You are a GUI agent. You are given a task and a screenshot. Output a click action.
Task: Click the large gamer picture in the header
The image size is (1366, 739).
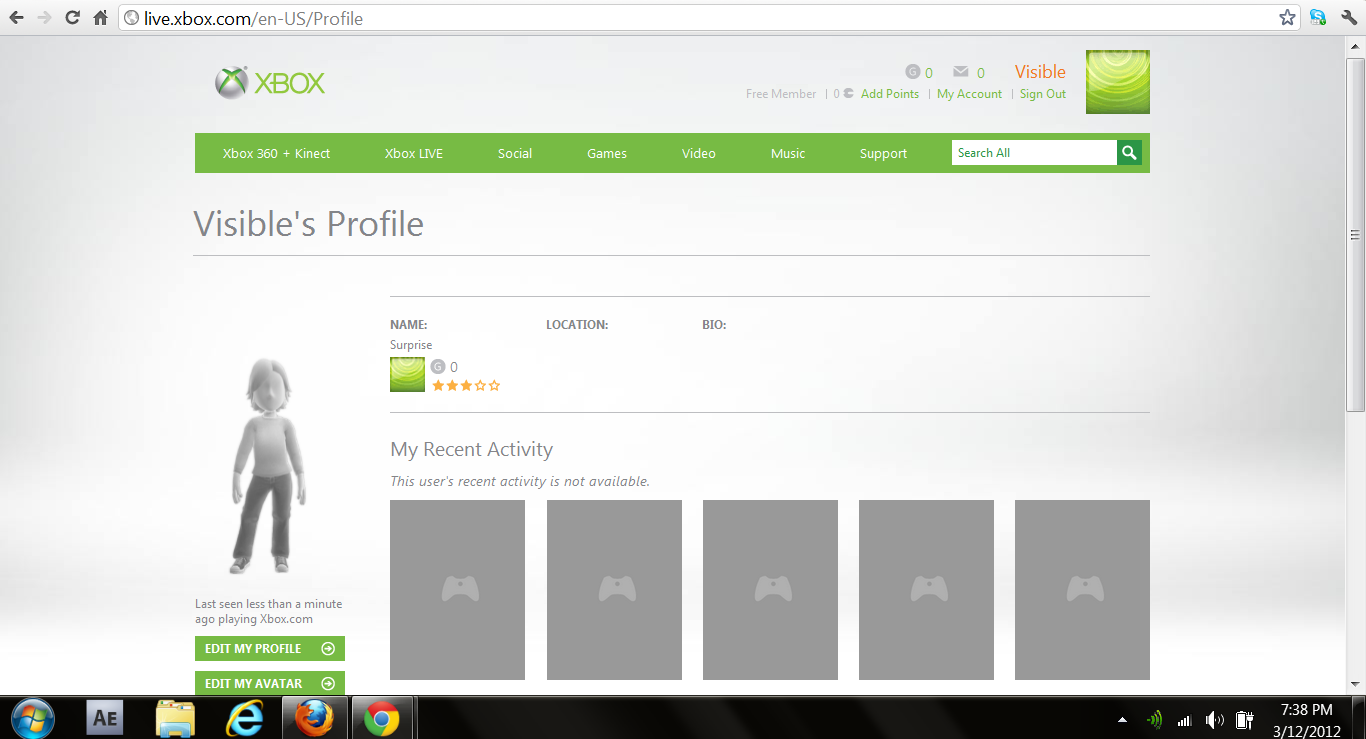[x=1118, y=82]
